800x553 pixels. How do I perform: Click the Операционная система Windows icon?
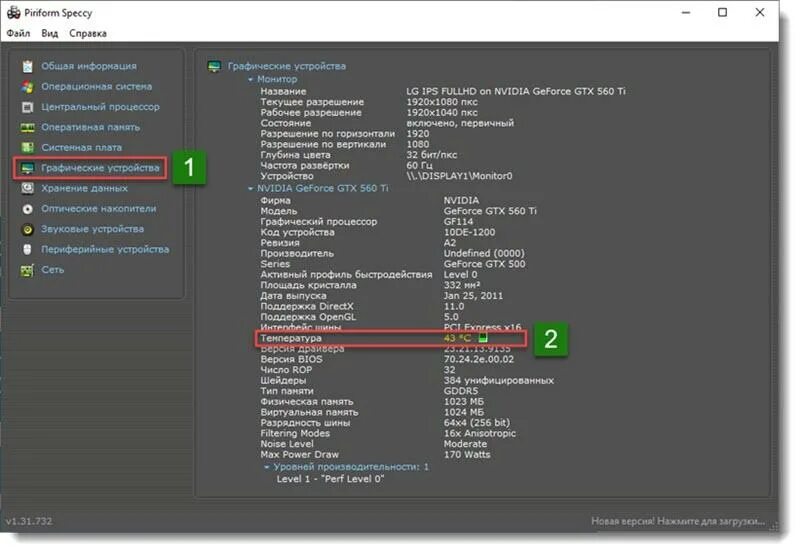(x=28, y=87)
